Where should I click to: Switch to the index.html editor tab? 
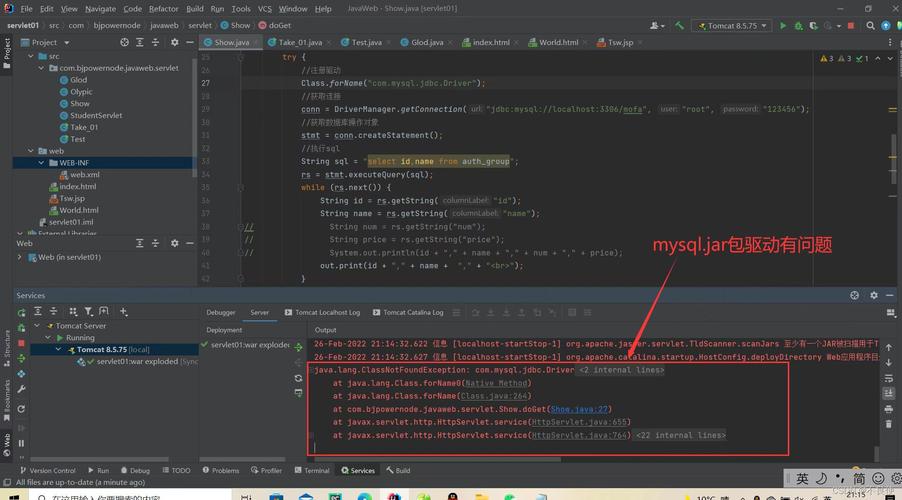coord(491,43)
